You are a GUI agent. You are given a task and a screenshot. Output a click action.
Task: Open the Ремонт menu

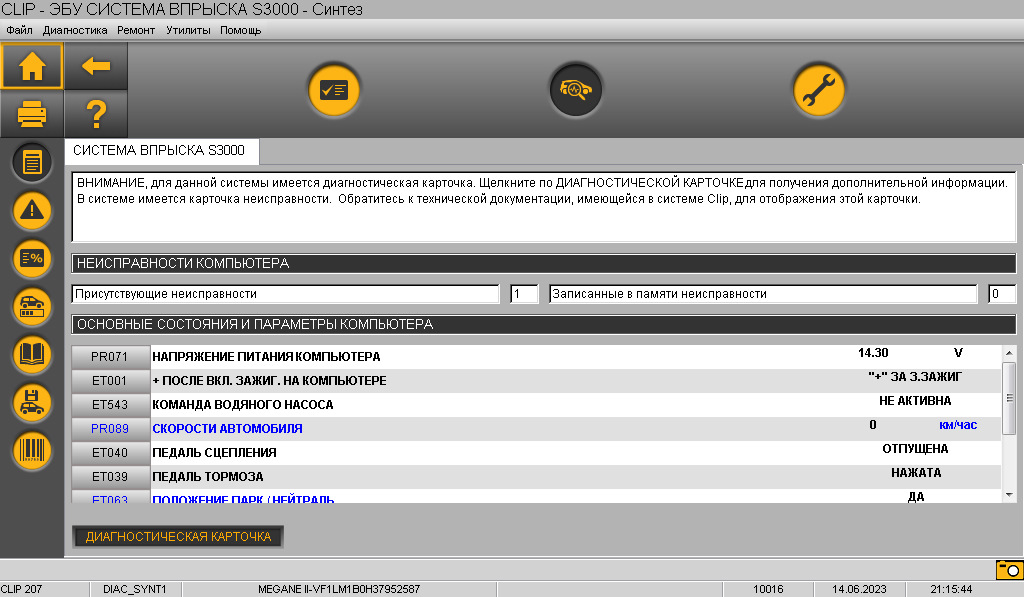[x=136, y=30]
